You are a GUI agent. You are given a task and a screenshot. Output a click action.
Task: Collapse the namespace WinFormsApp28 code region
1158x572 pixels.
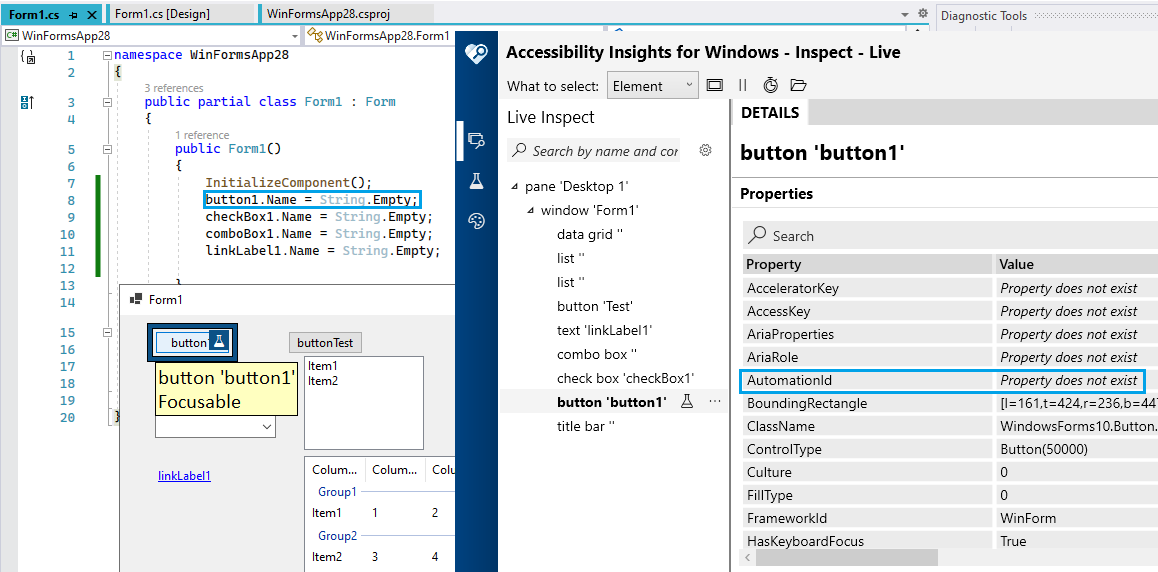tap(108, 55)
